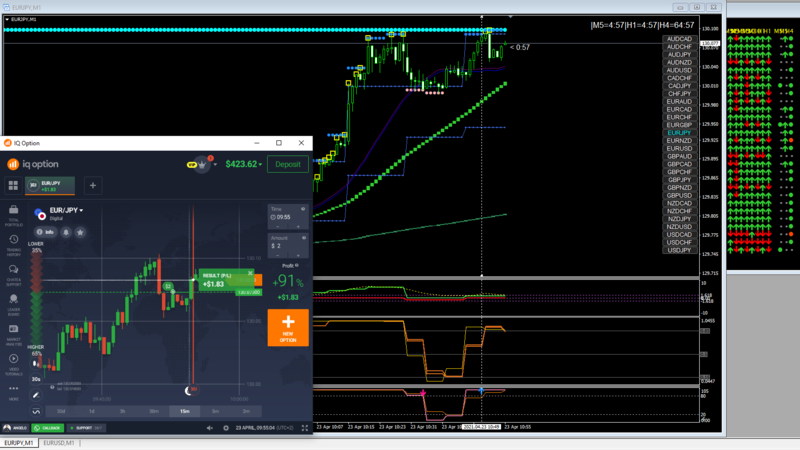Click the New Option button

288,328
